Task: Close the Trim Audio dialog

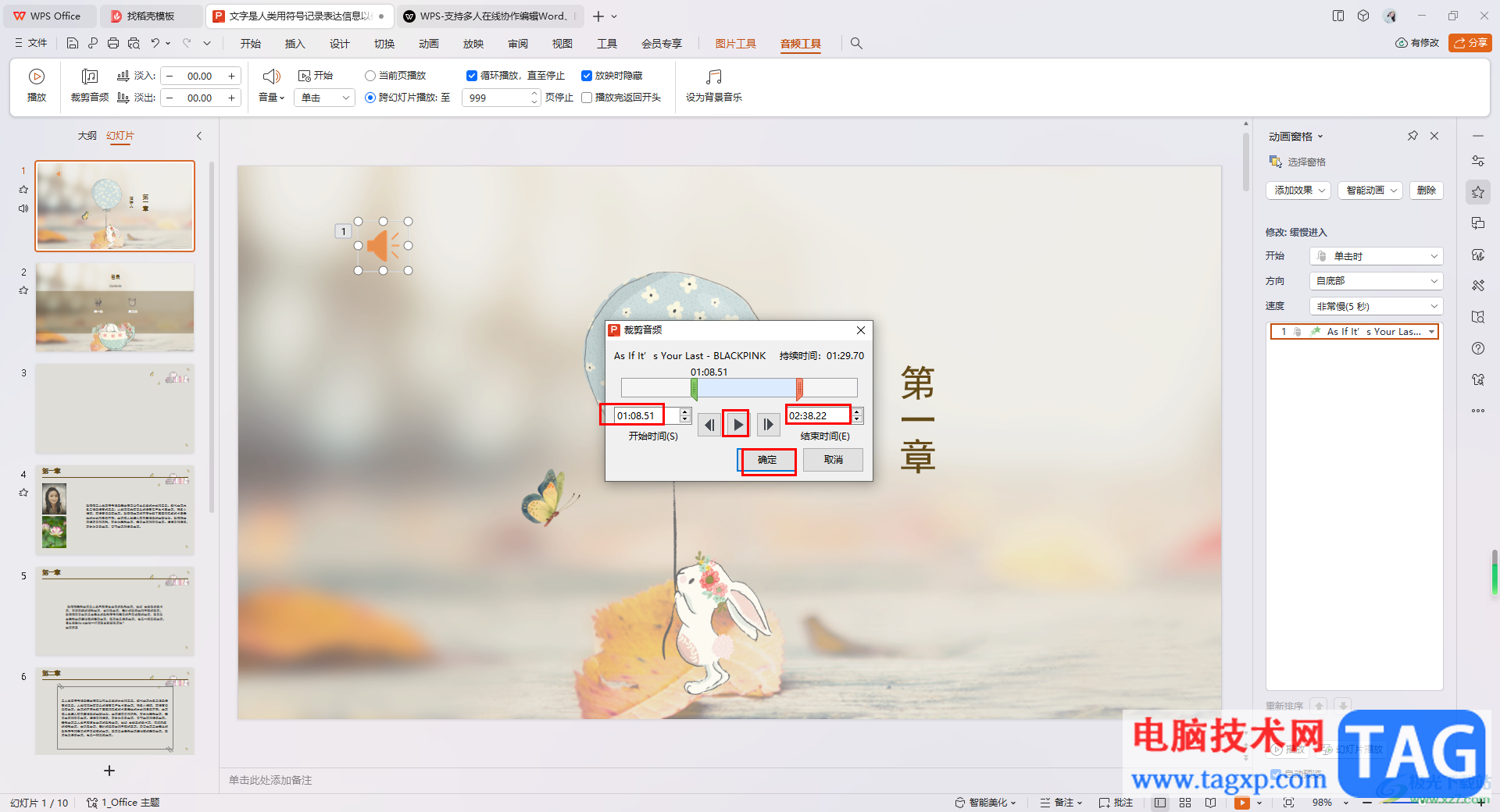Action: pyautogui.click(x=861, y=330)
